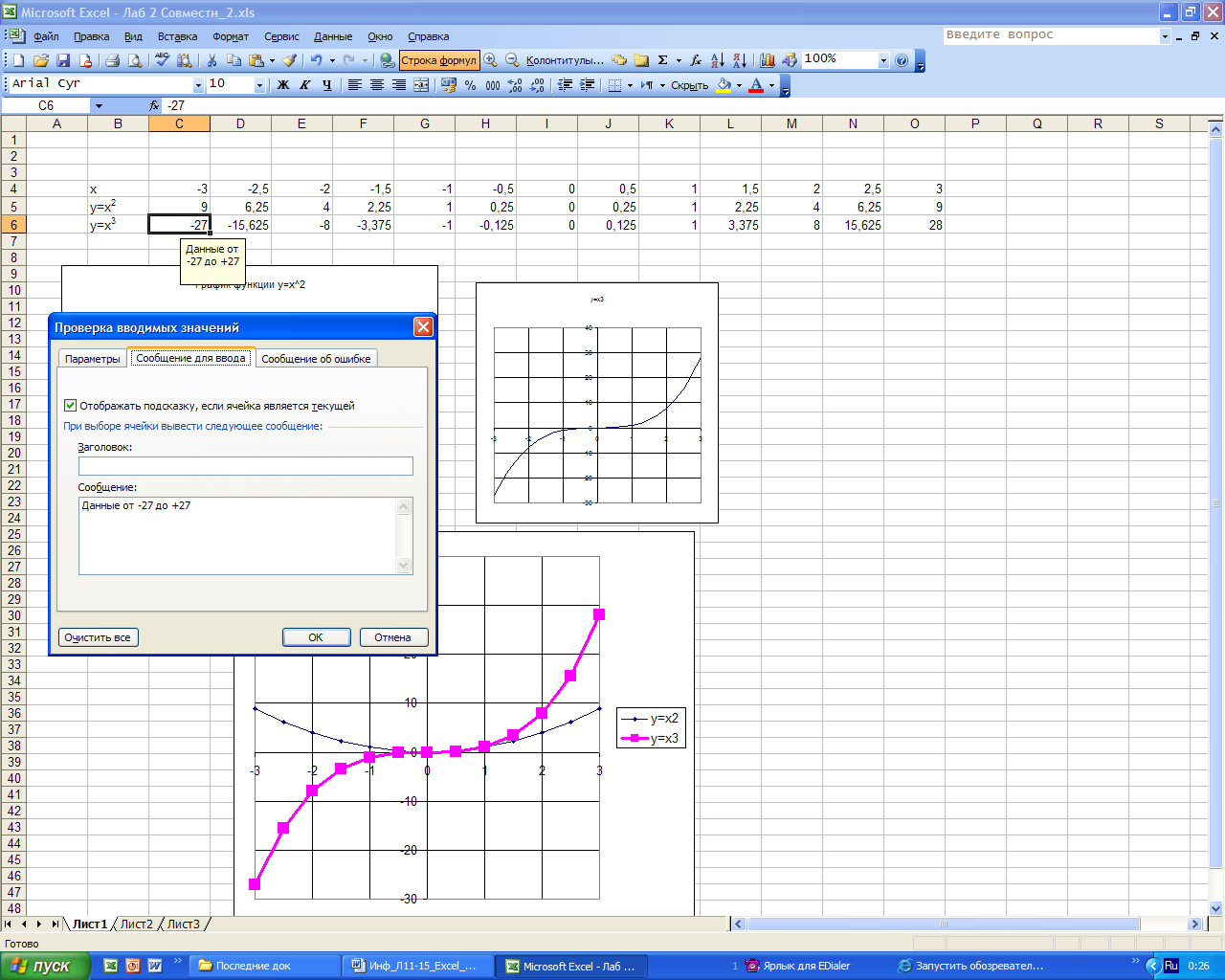Open 'Последние док' taskbar item
This screenshot has height=980, width=1225.
pos(264,966)
